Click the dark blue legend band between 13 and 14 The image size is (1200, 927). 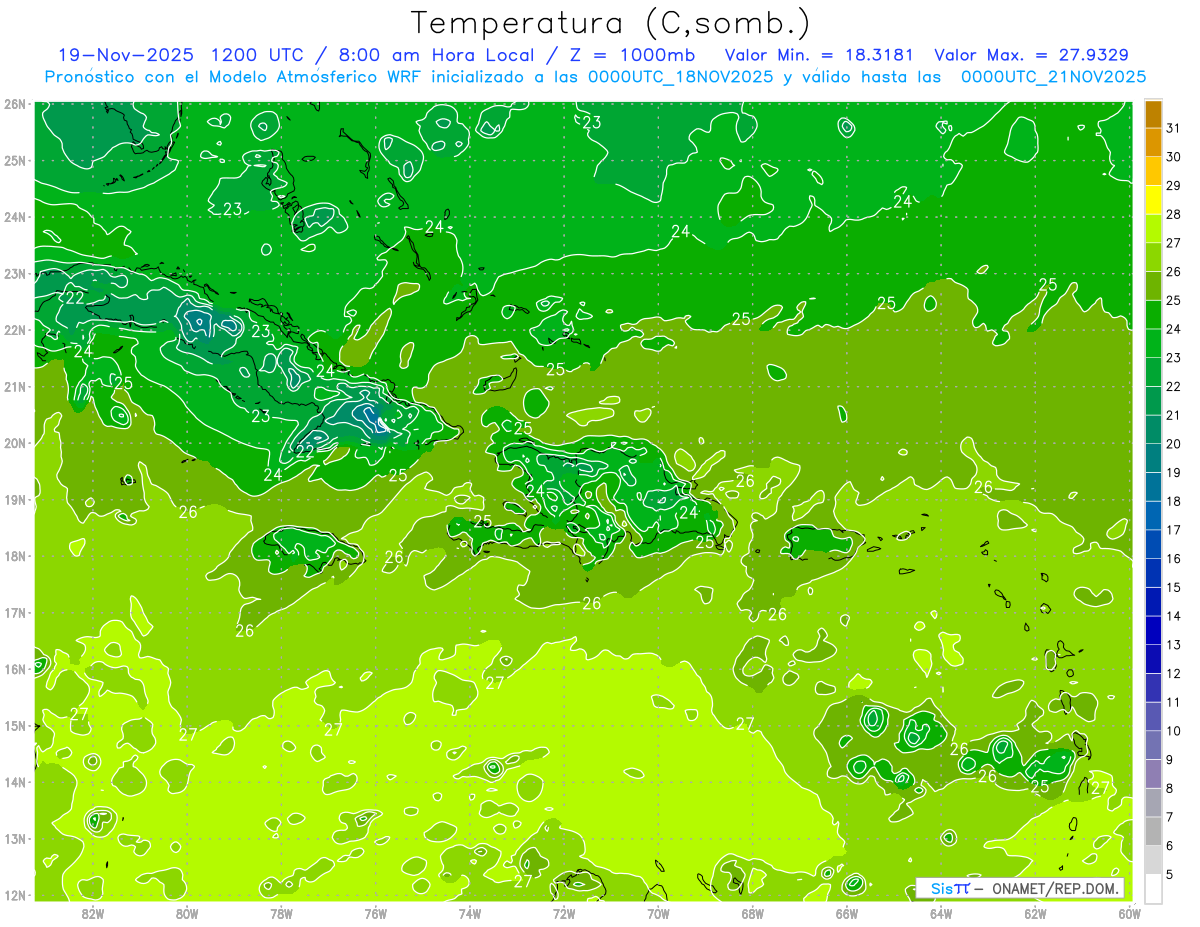pos(1153,630)
